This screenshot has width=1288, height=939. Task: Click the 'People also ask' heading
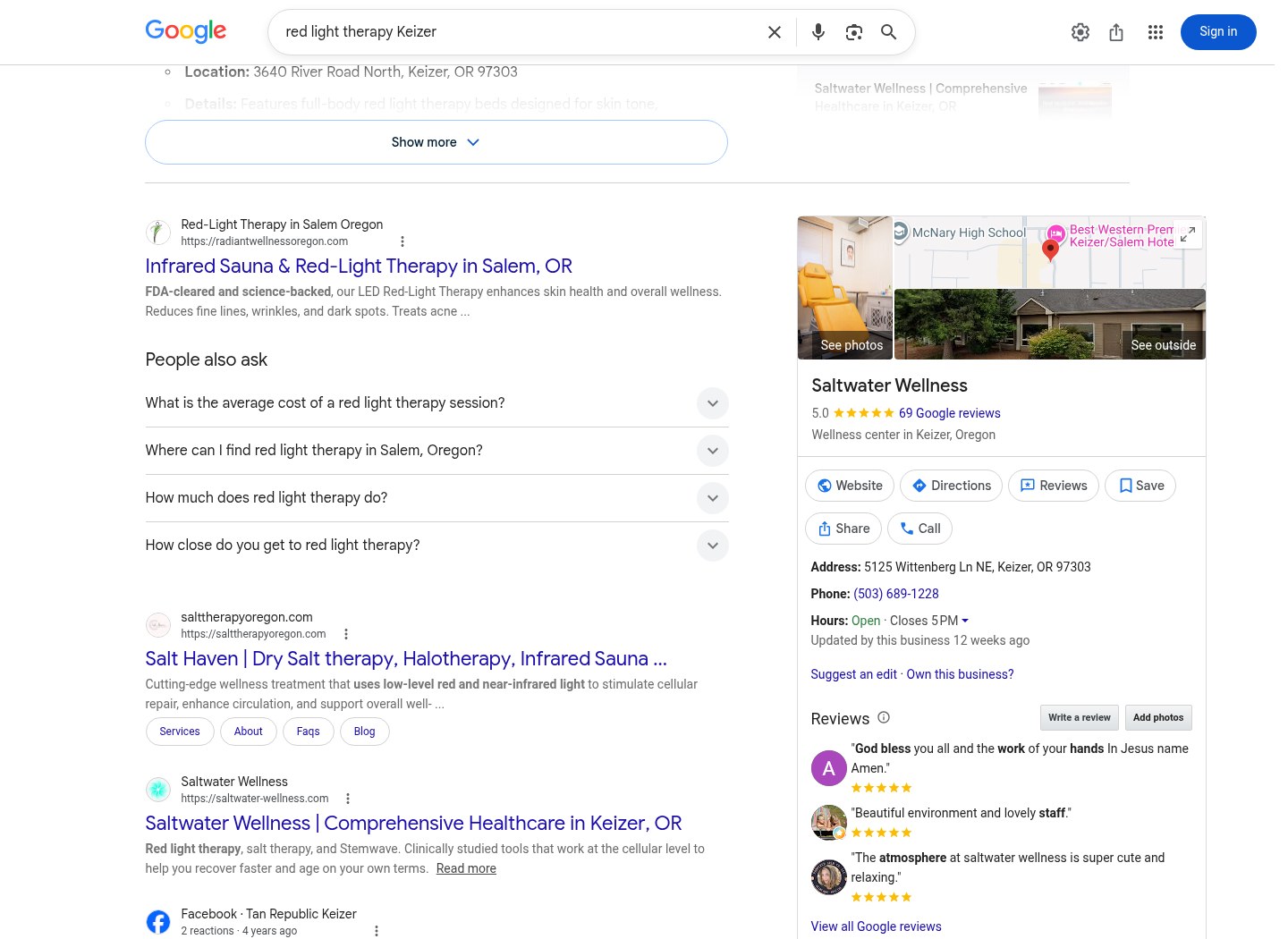click(207, 360)
